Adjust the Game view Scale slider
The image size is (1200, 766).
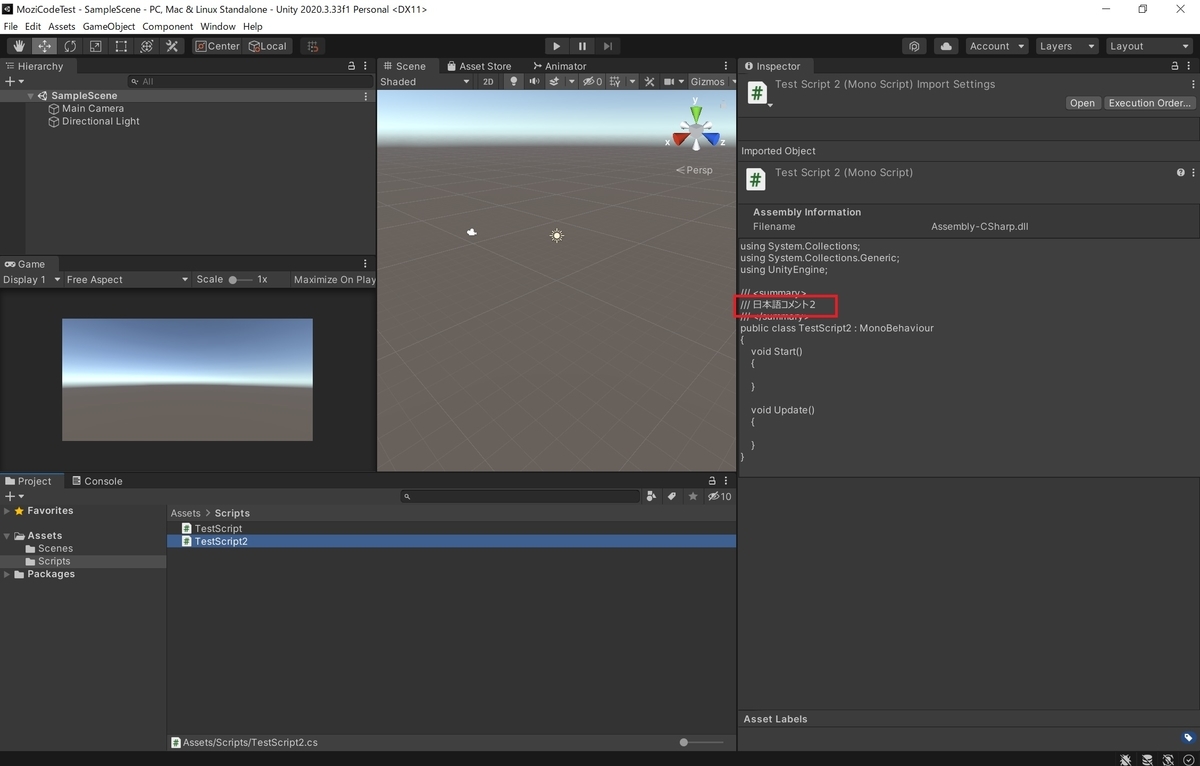point(240,280)
